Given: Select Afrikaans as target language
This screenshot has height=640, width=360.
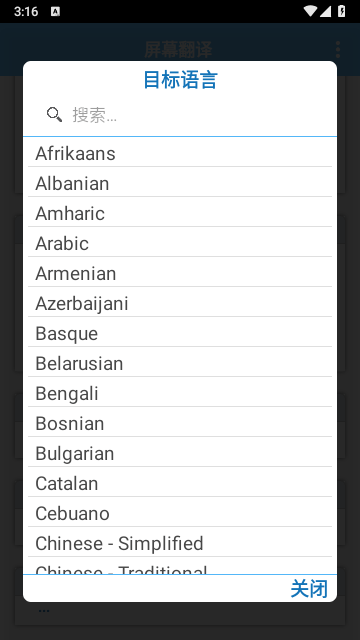Looking at the screenshot, I should 180,153.
